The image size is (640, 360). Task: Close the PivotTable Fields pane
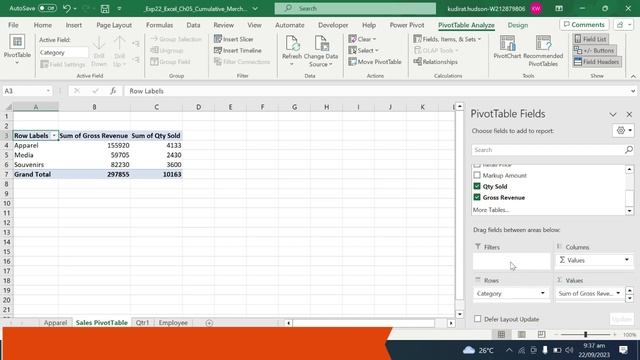629,114
